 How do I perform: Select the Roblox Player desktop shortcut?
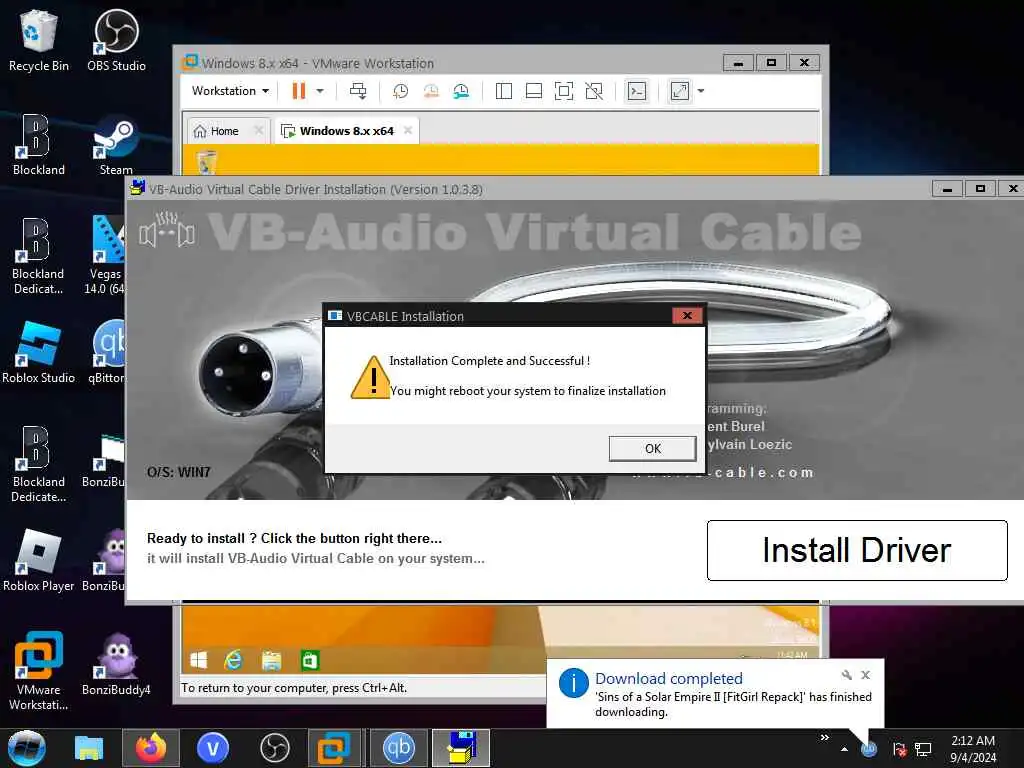(x=39, y=561)
